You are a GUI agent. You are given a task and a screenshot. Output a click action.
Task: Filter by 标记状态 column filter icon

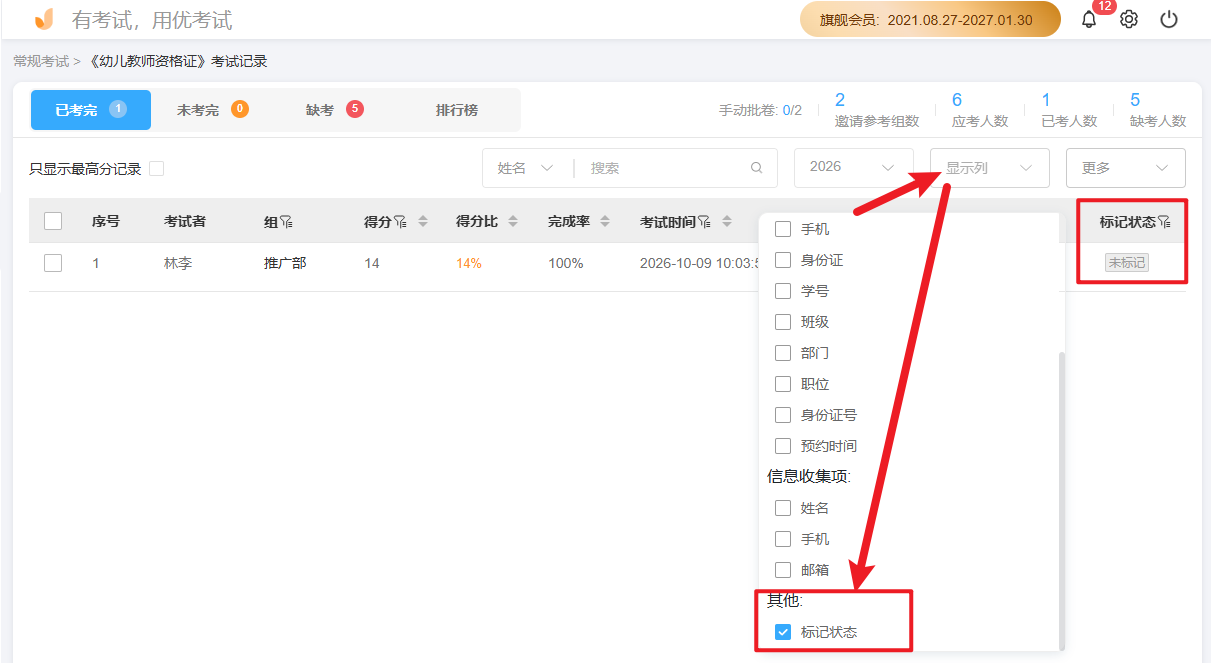coord(1164,222)
